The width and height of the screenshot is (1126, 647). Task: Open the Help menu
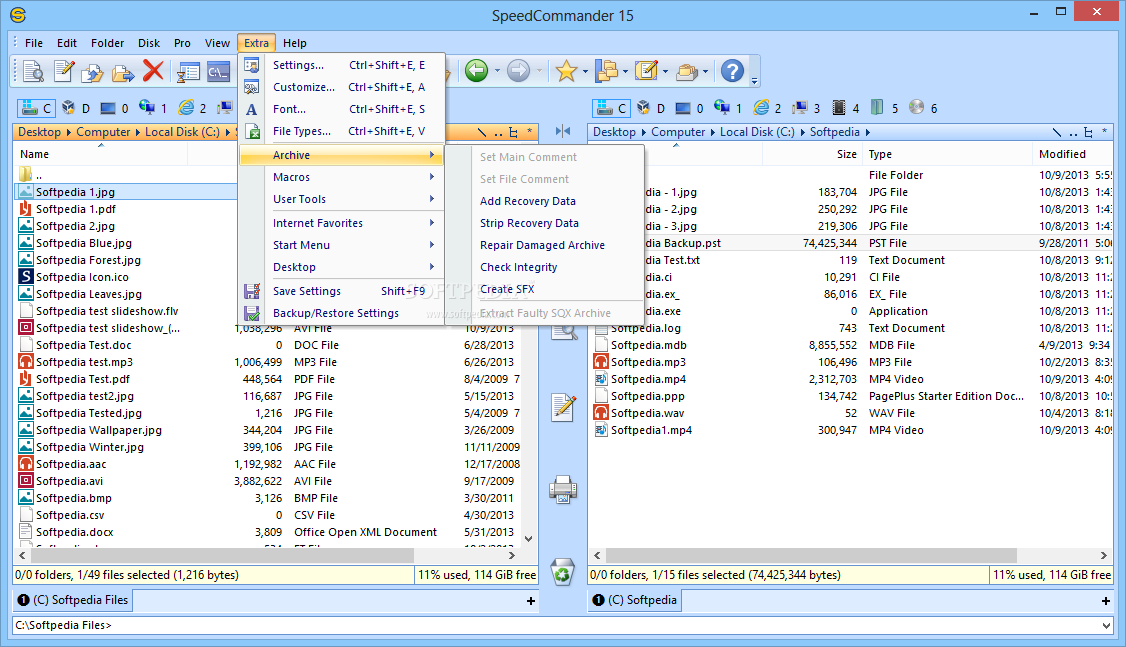[294, 43]
